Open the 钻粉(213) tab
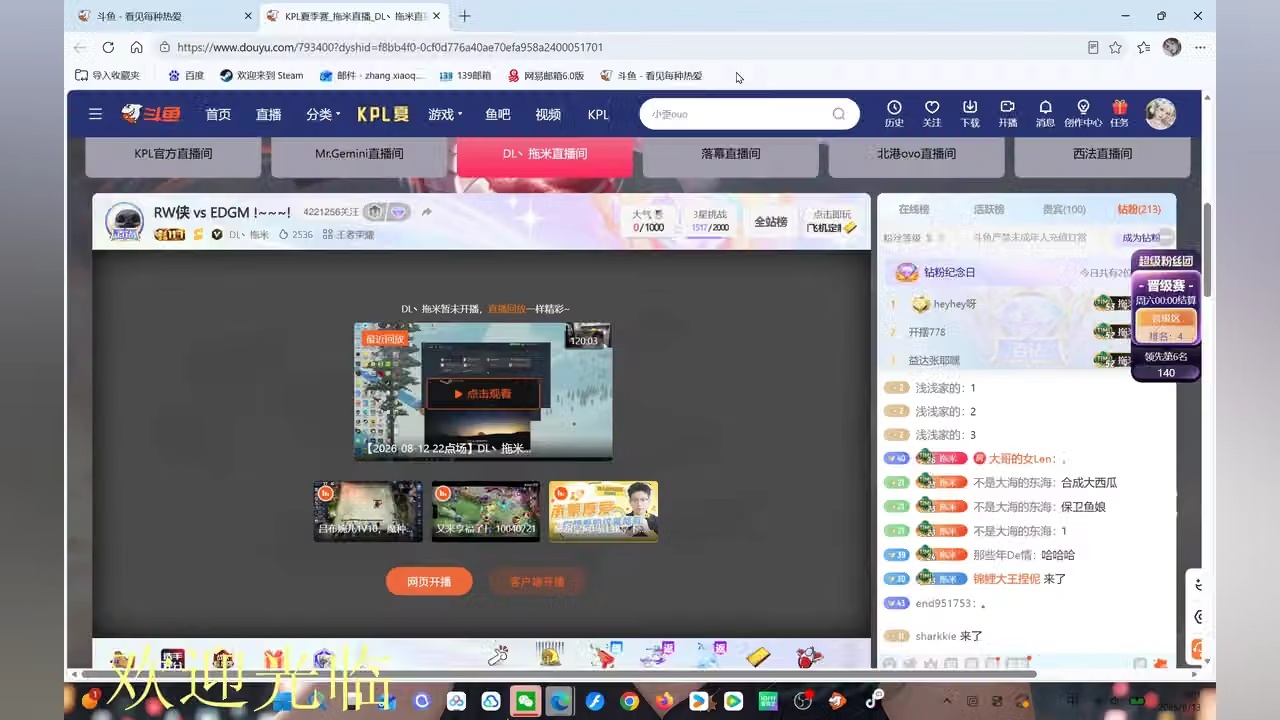The image size is (1280, 720). [1139, 209]
